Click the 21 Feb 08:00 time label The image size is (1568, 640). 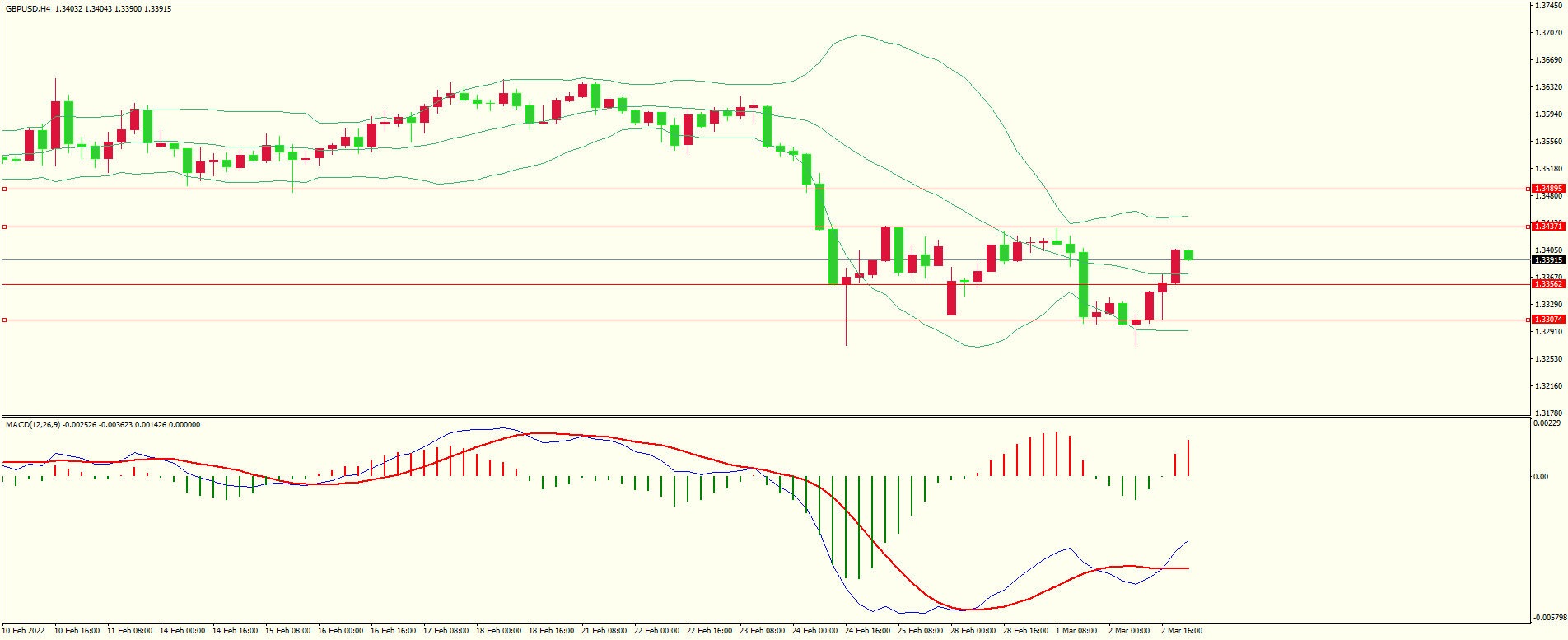tap(604, 631)
